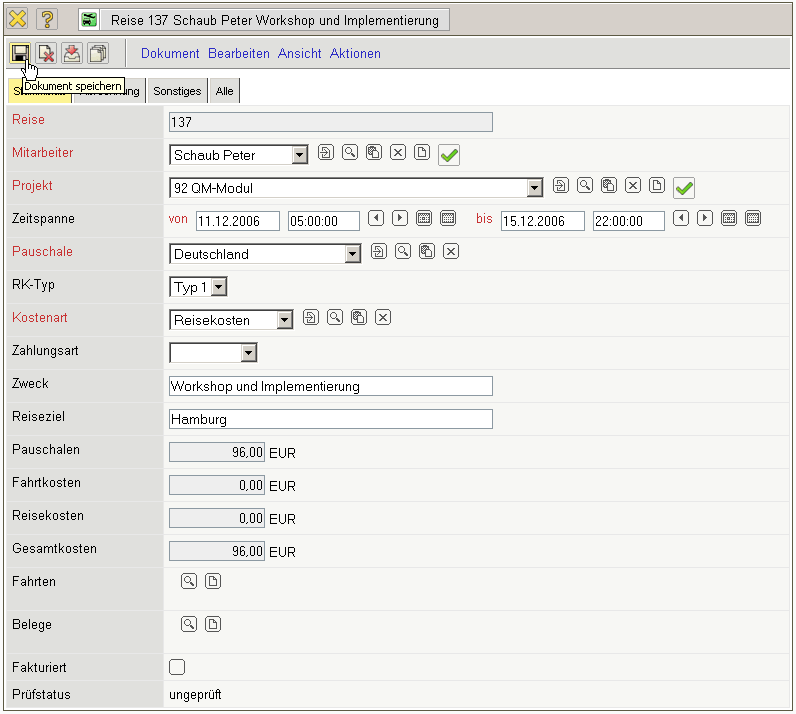796x714 pixels.
Task: Expand the Projekt dropdown list
Action: point(535,187)
